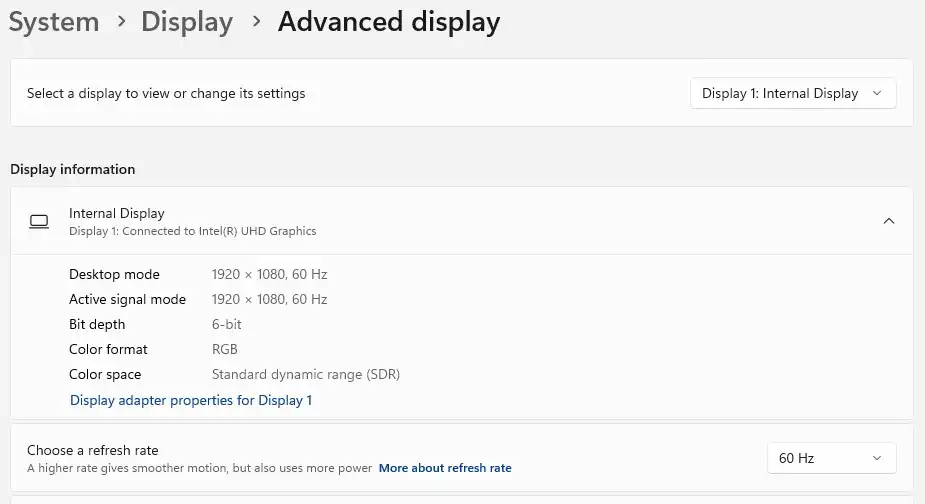Click the laptop icon beside Internal Display
925x504 pixels.
39,221
